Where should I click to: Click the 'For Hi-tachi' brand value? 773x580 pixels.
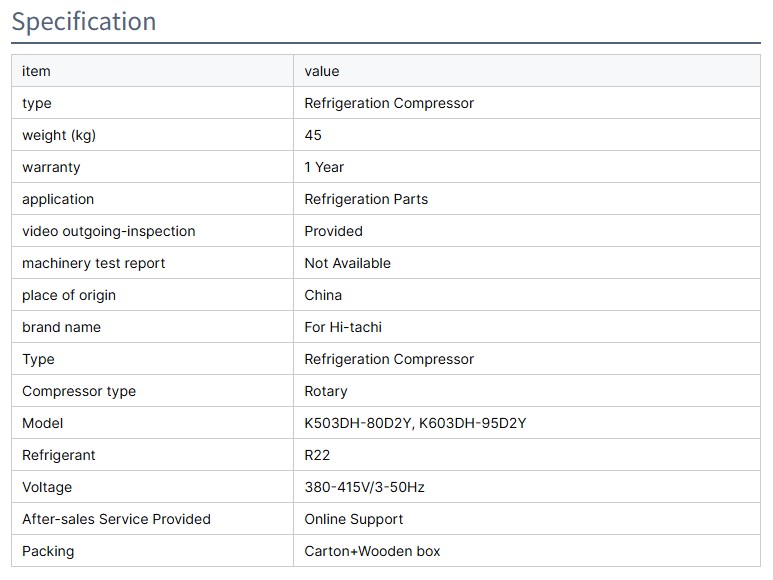coord(343,327)
